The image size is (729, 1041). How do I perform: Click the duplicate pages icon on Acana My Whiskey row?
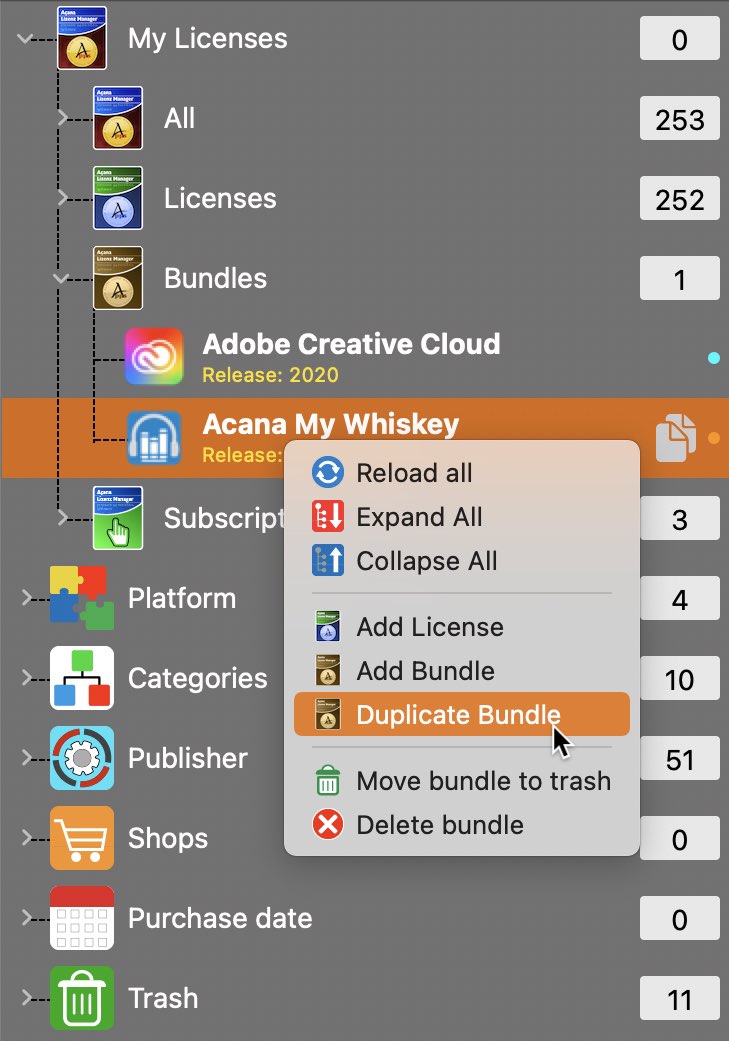click(675, 438)
